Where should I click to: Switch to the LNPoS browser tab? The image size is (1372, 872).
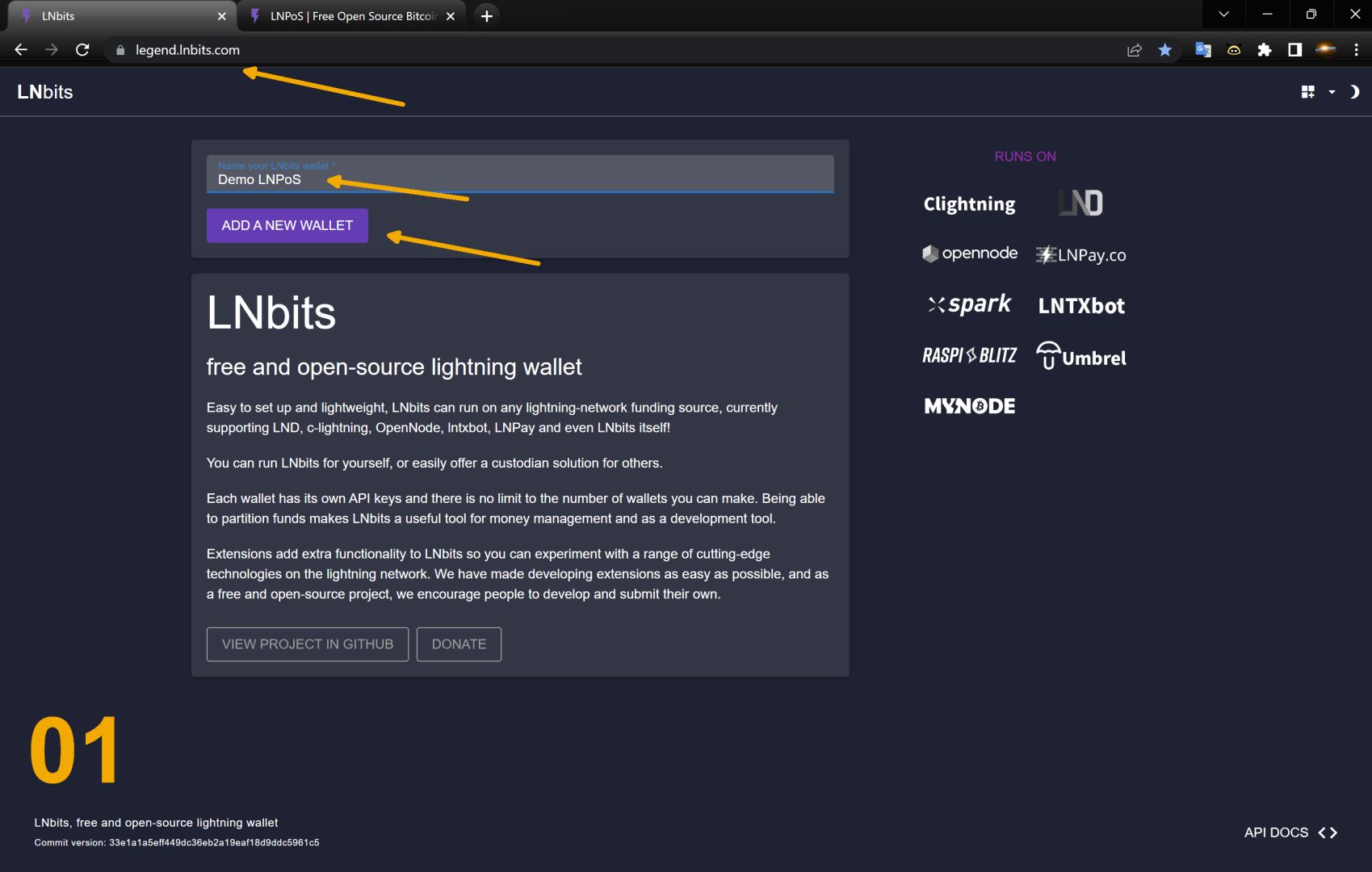click(353, 16)
